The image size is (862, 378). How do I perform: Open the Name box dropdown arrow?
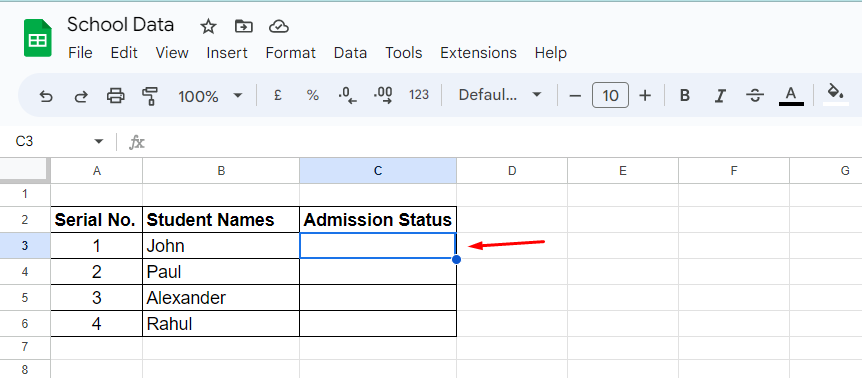click(98, 142)
